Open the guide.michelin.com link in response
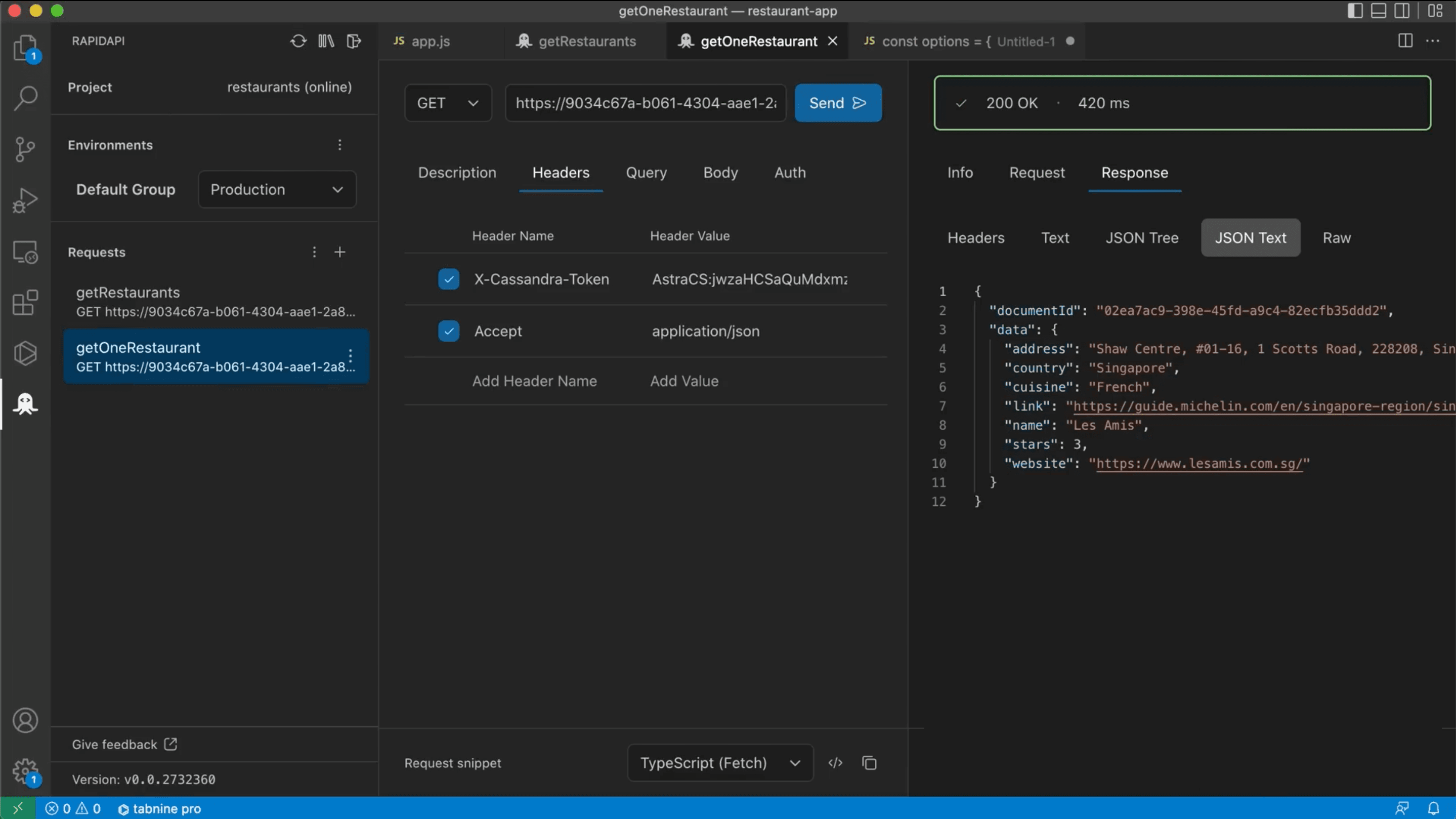Viewport: 1456px width, 819px height. click(x=1264, y=406)
